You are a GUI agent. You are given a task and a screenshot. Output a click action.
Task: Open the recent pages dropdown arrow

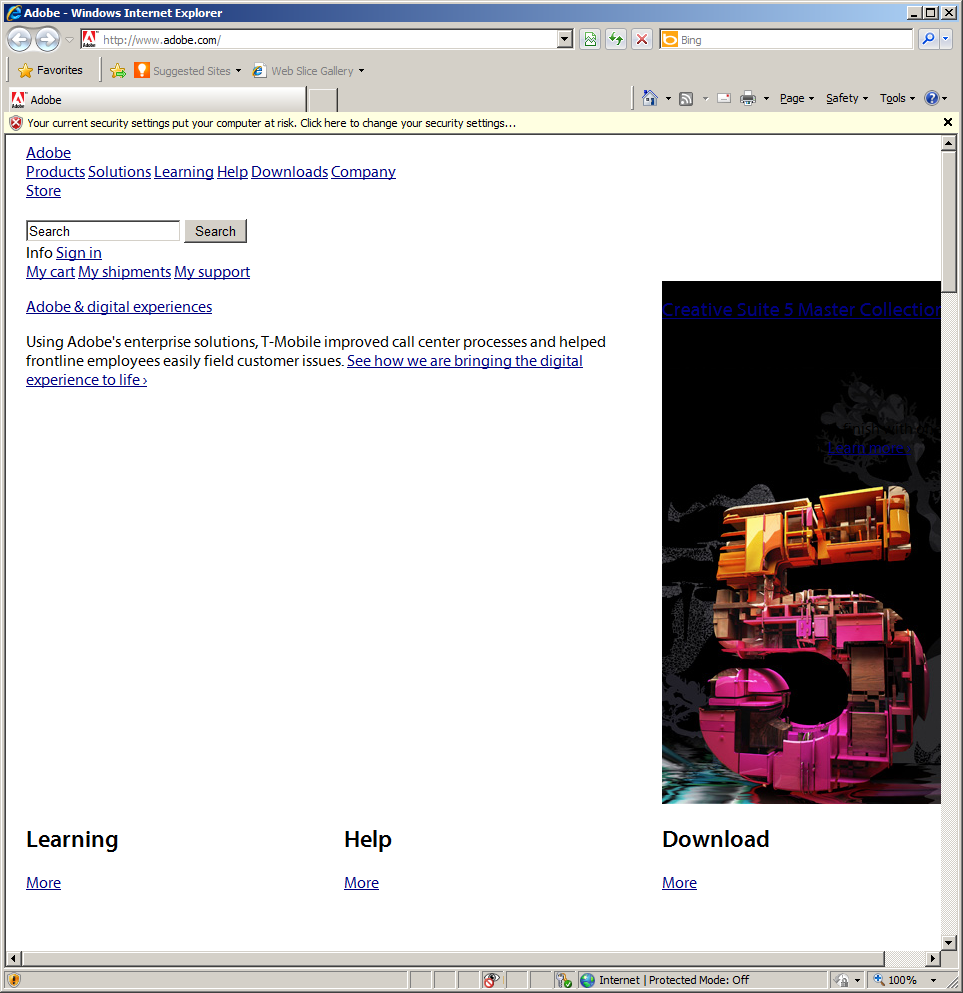(70, 40)
